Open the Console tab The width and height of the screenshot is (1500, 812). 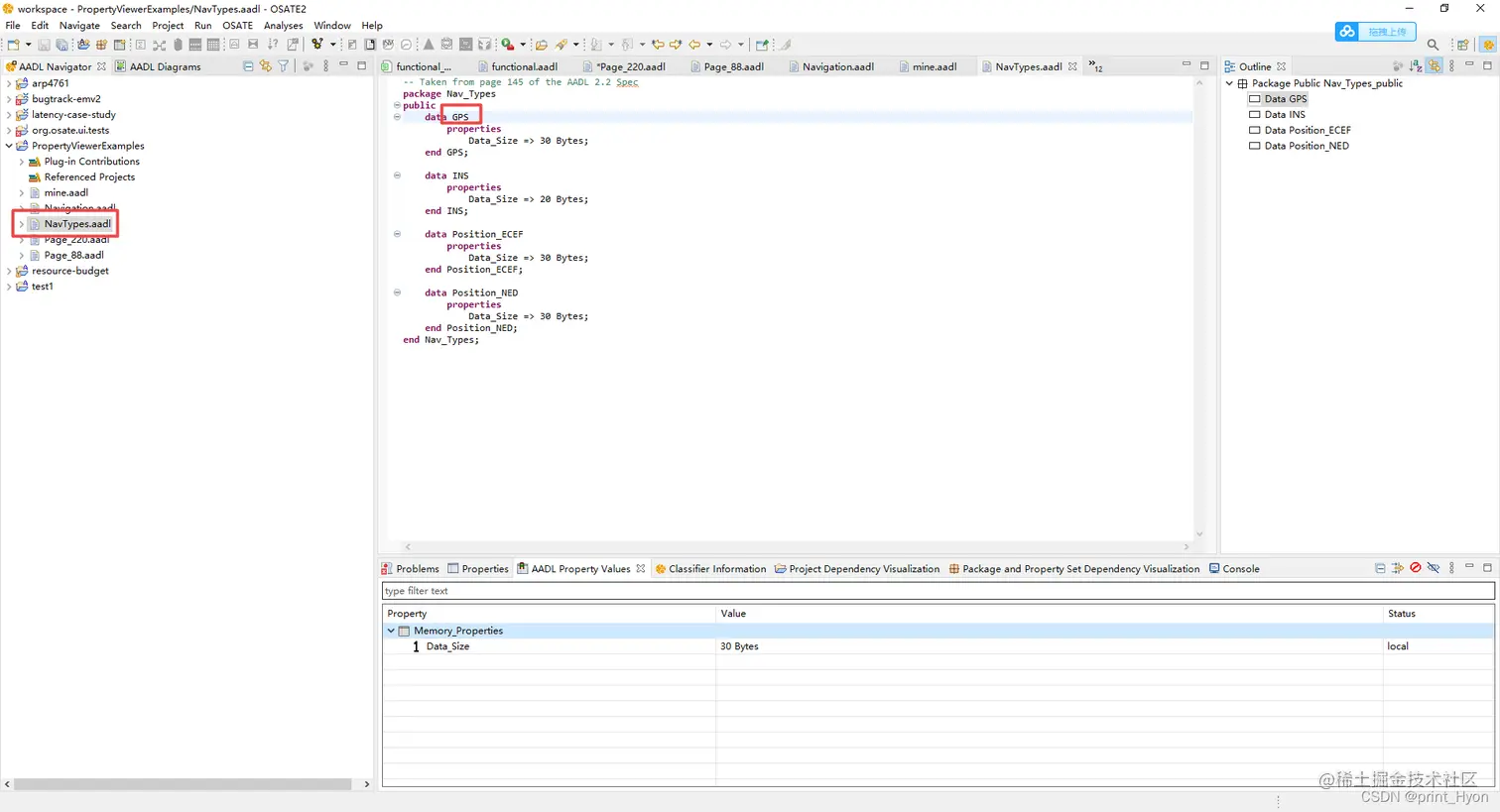pos(1234,569)
